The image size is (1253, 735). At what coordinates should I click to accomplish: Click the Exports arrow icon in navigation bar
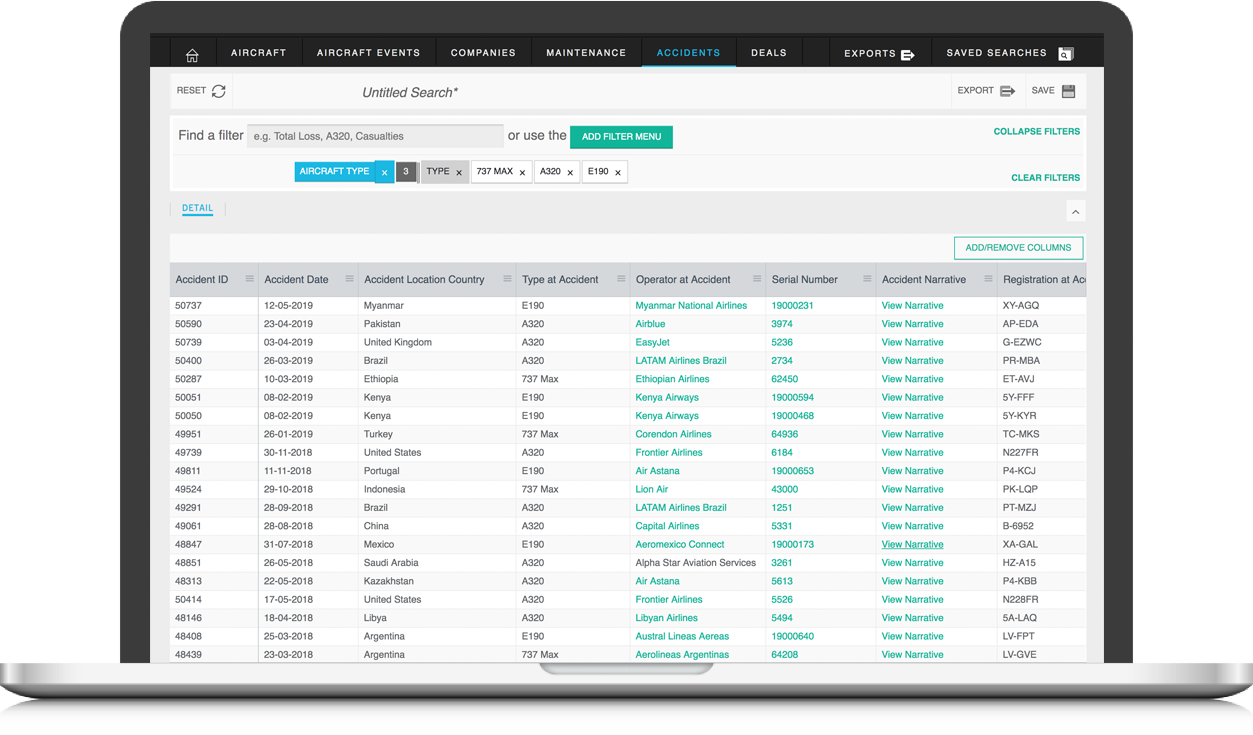pos(908,55)
